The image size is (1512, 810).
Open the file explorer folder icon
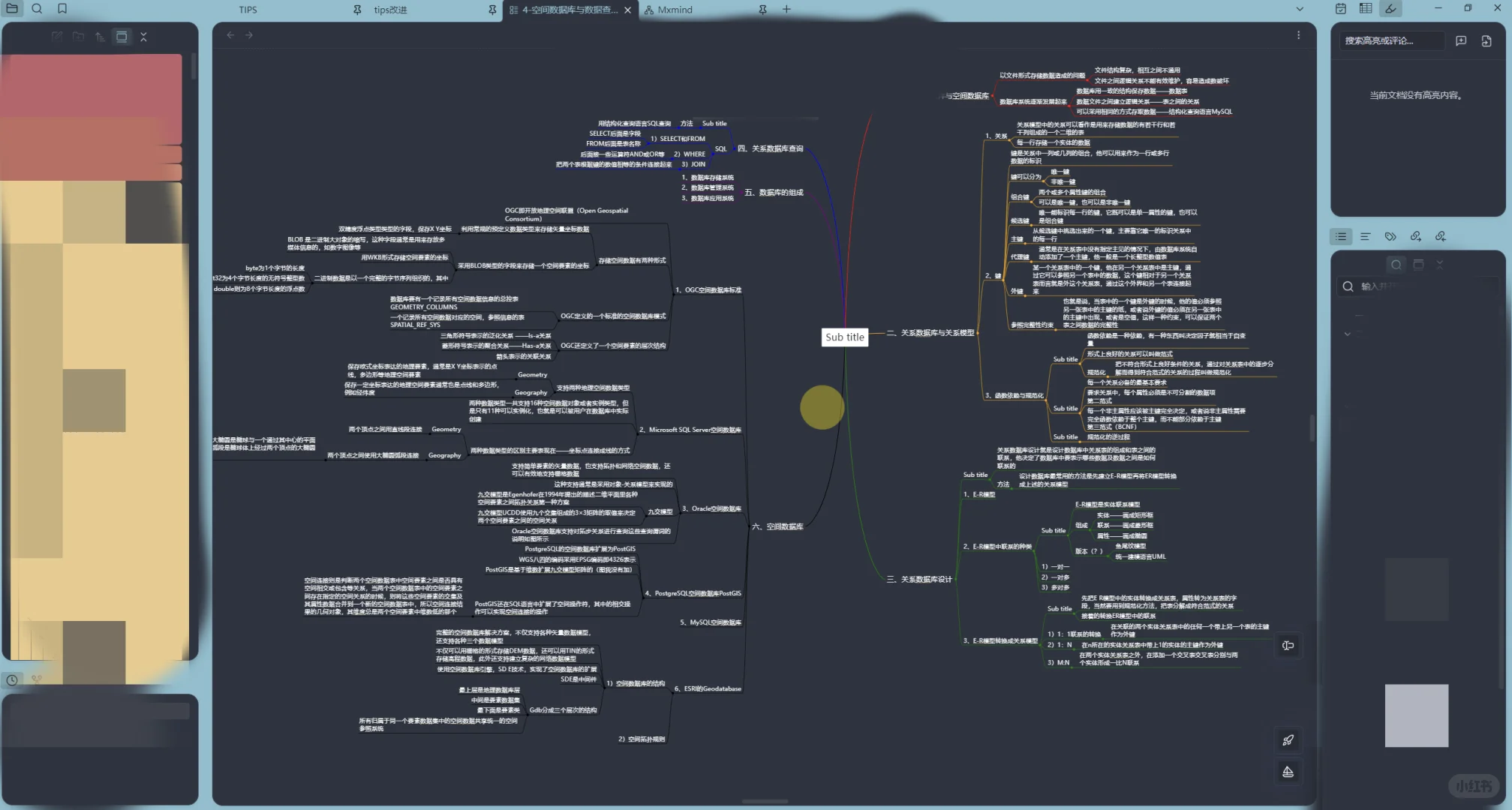[x=13, y=8]
